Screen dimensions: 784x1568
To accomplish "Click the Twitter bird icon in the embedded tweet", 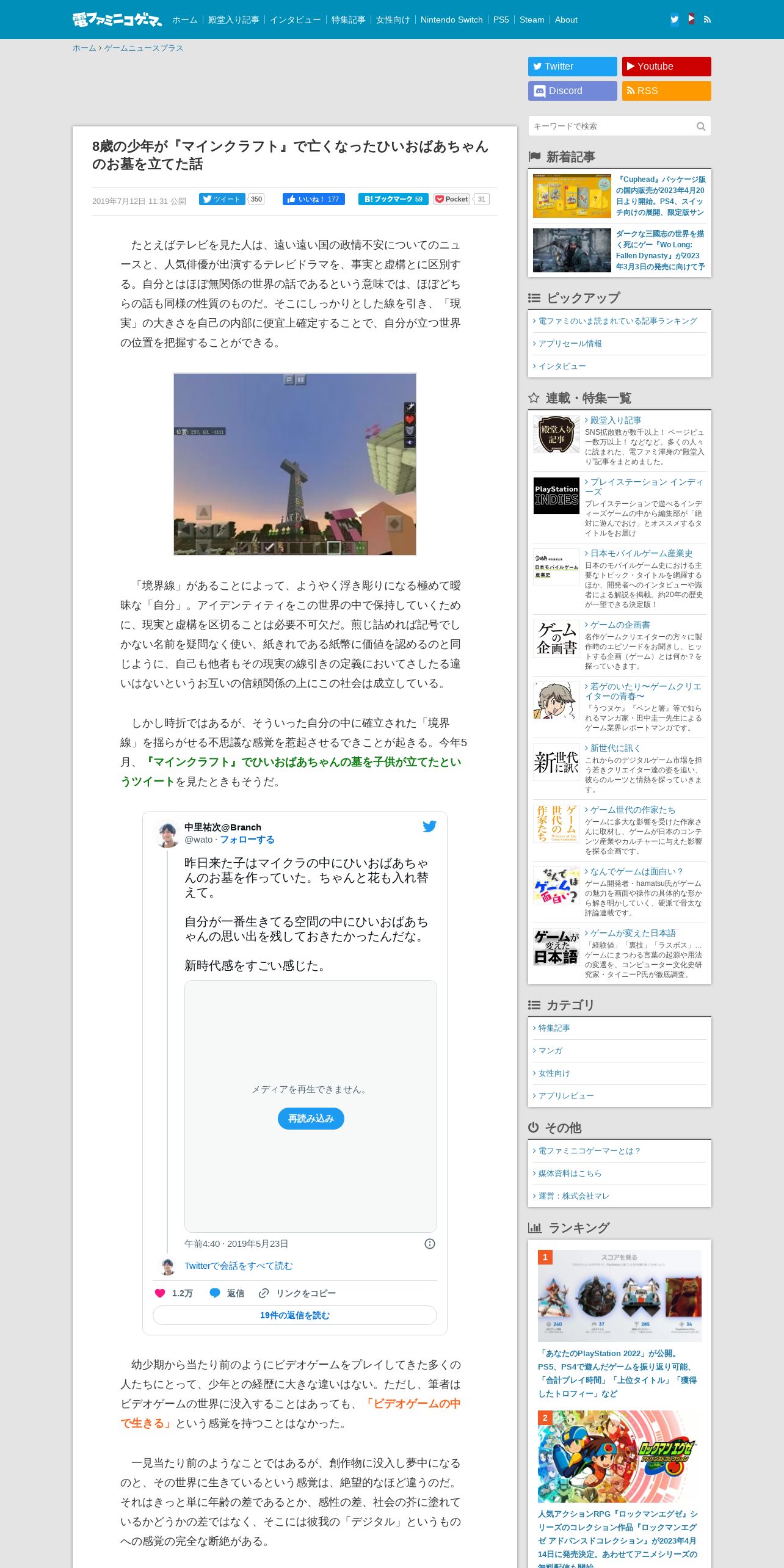I will (x=429, y=826).
